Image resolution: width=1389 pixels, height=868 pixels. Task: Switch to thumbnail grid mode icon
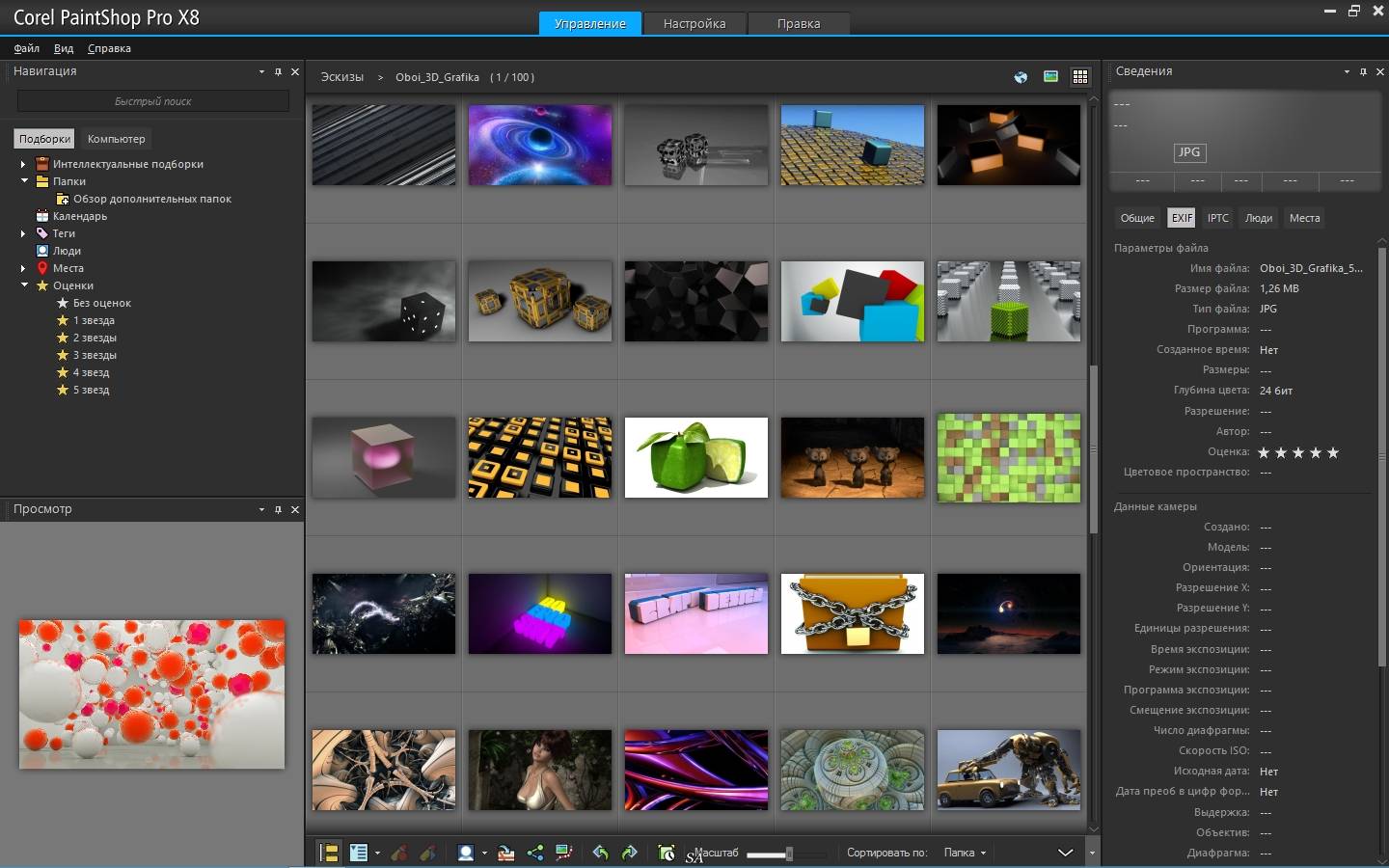click(x=1080, y=77)
